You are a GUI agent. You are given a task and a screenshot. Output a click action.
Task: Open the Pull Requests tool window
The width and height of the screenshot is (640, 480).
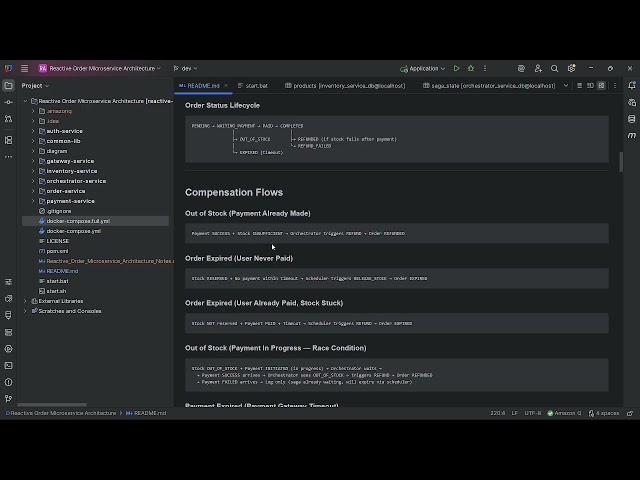coord(8,119)
